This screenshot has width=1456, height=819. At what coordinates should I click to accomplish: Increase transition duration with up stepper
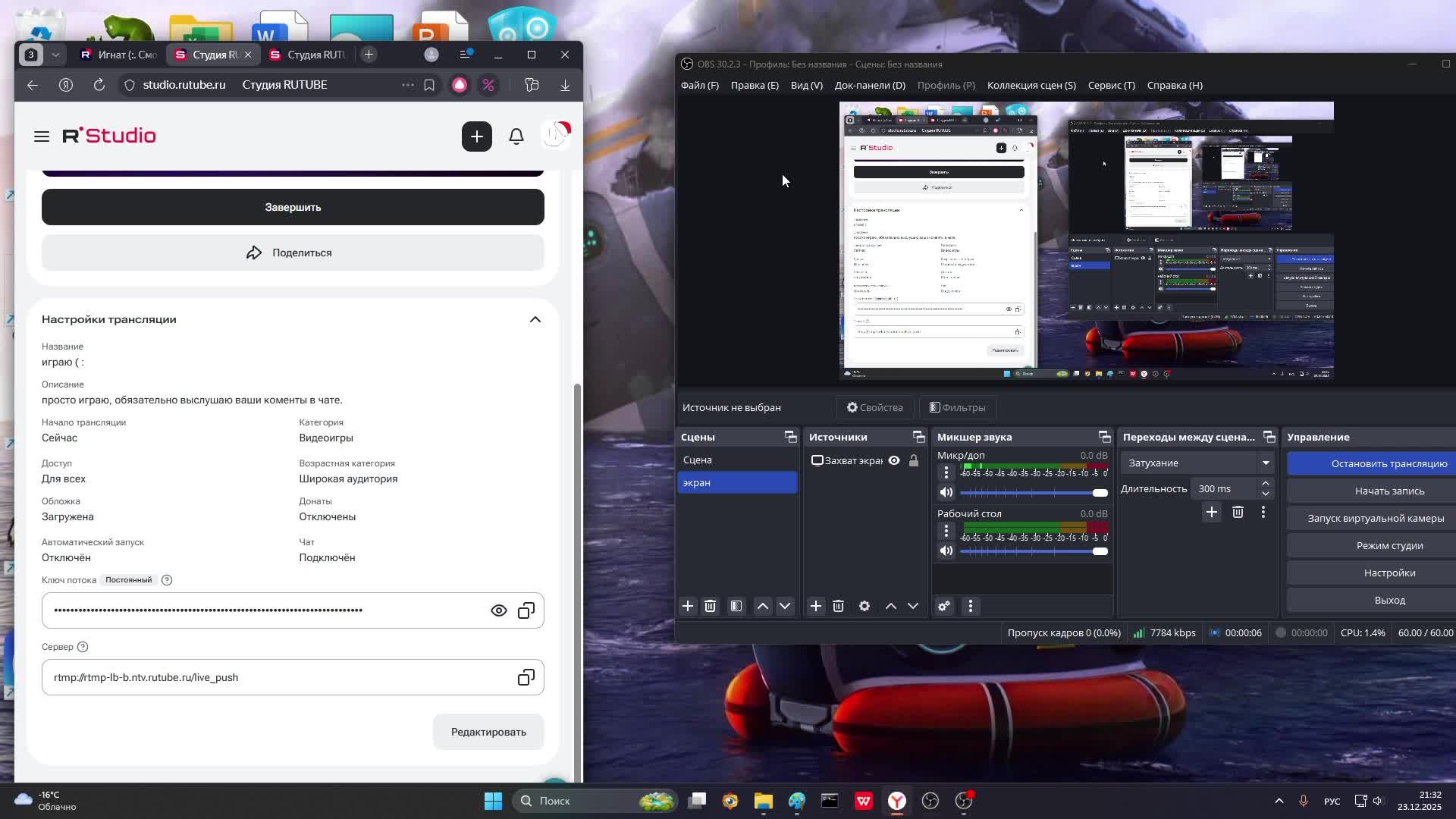(x=1265, y=484)
